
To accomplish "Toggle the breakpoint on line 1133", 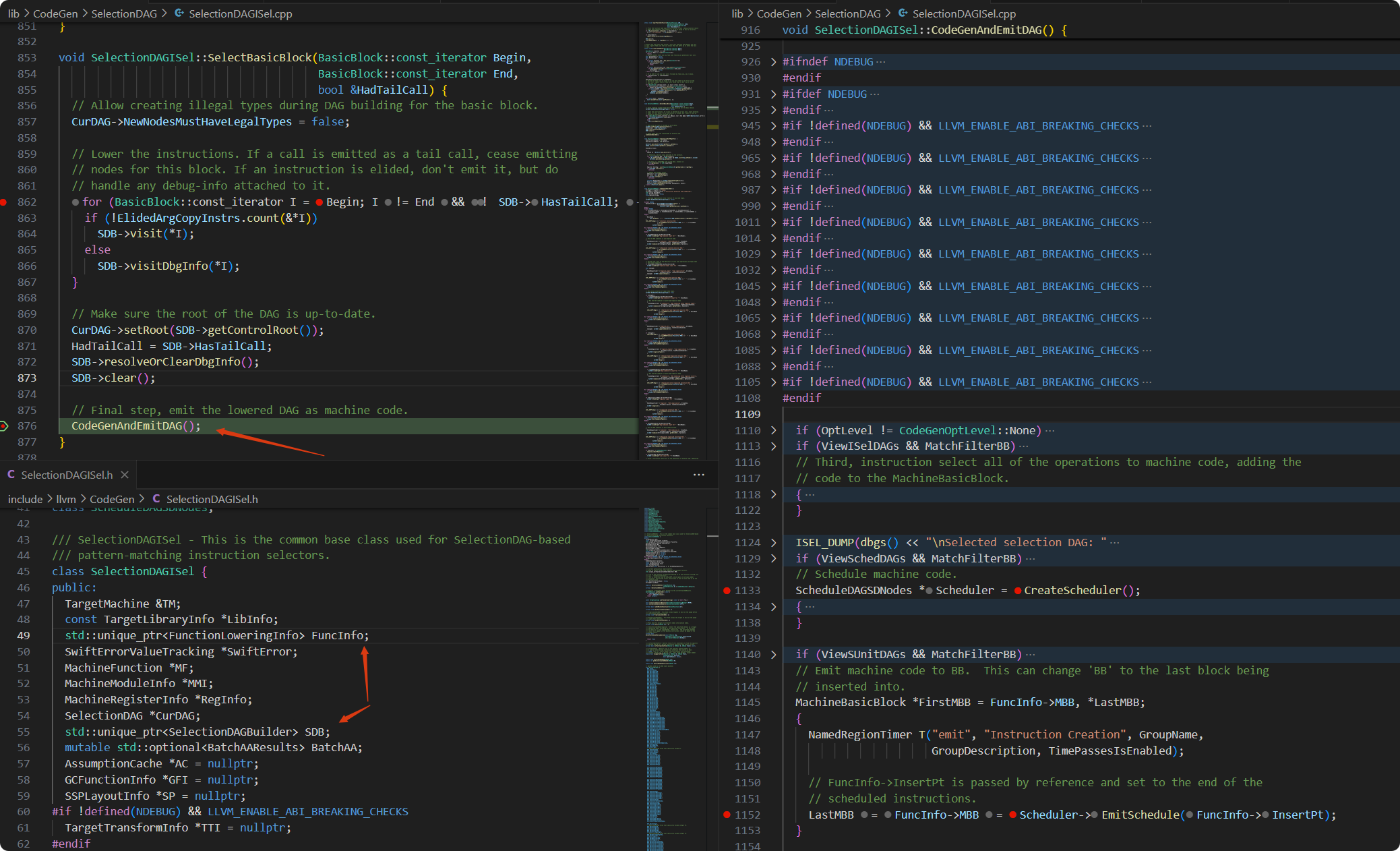I will tap(727, 591).
